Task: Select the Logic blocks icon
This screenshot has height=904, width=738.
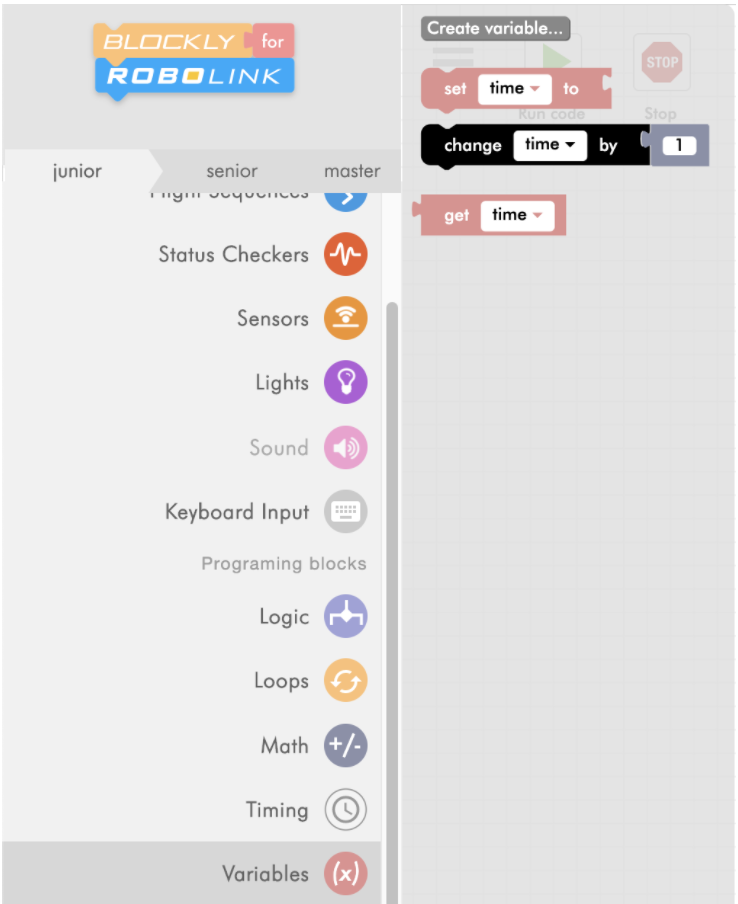Action: (345, 616)
